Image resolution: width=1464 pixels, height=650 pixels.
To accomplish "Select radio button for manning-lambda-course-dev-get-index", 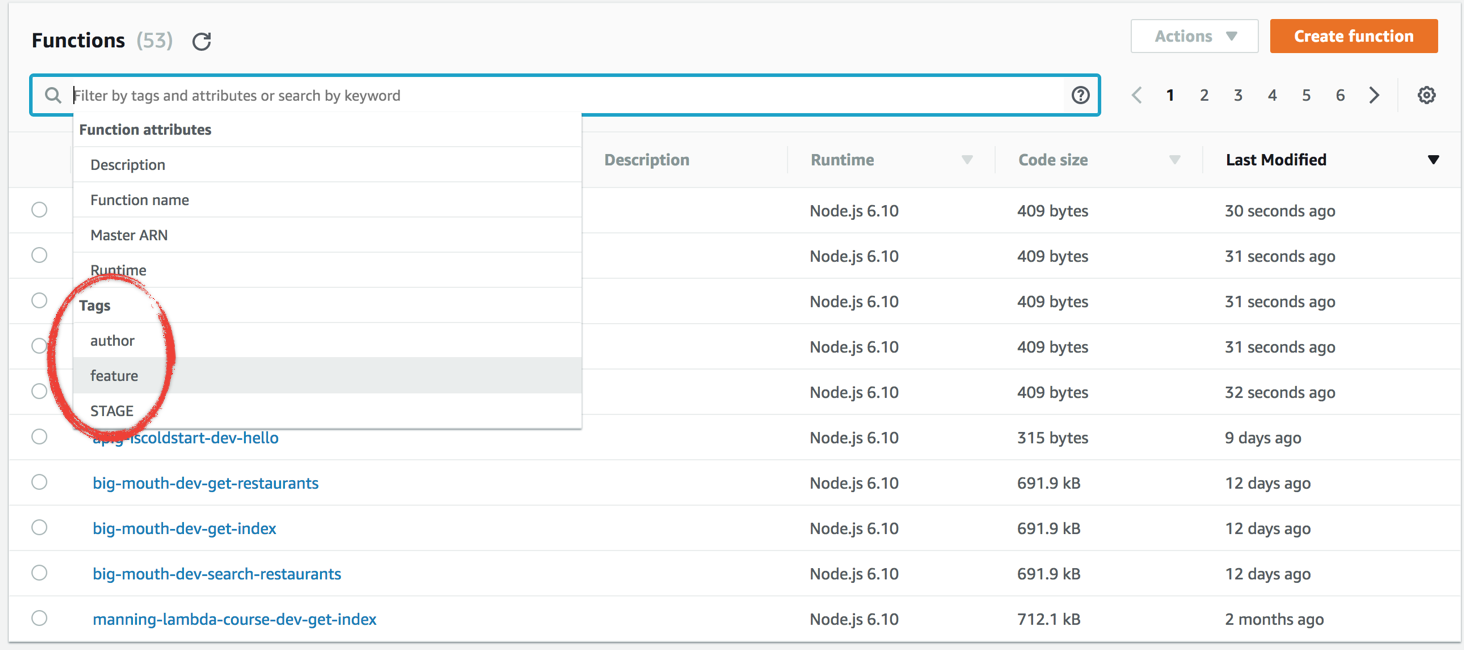I will [39, 618].
